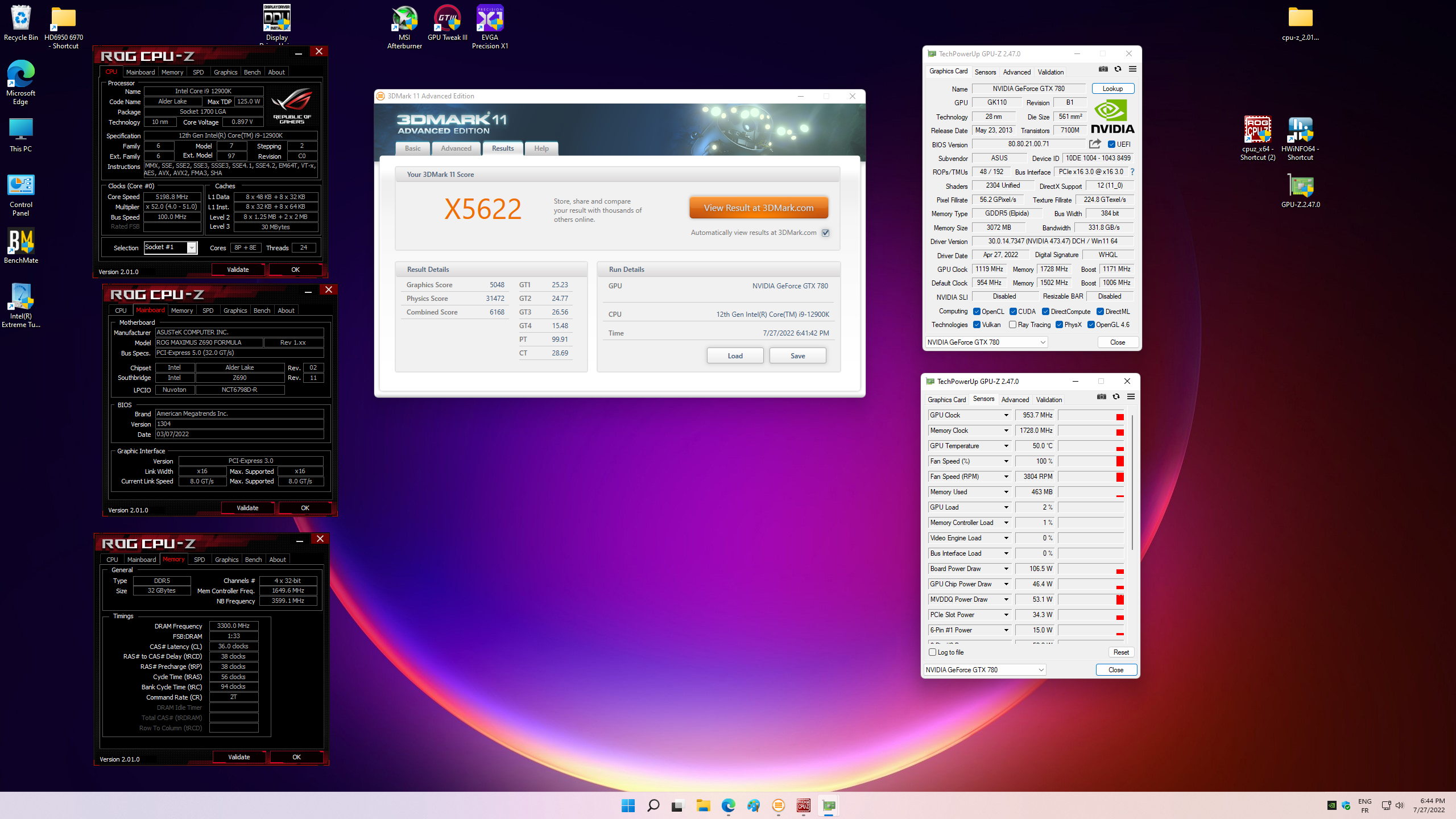This screenshot has width=1456, height=819.
Task: Click camera icon in GPU-Z Sensors window
Action: coord(1101,396)
